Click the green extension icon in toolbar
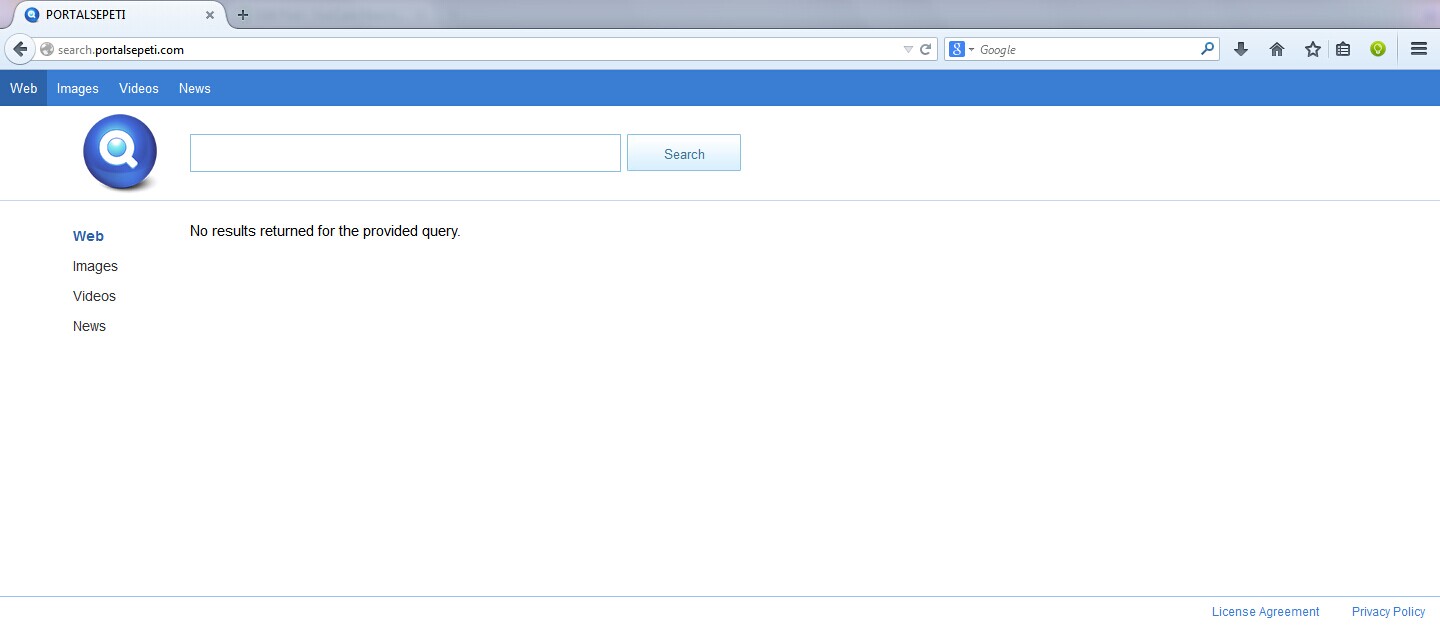This screenshot has width=1440, height=643. [1378, 49]
